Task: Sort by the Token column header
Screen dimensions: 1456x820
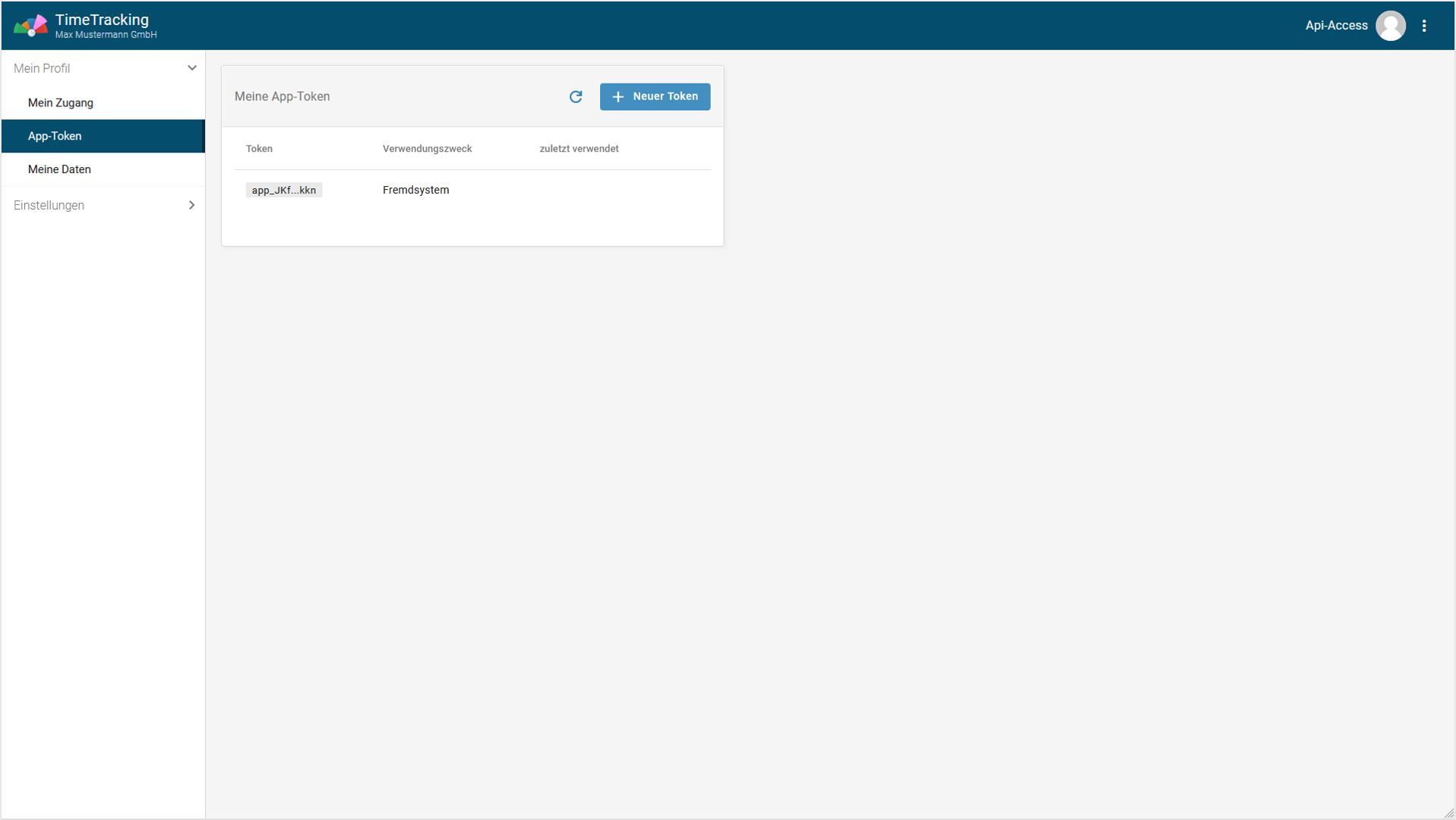Action: click(x=259, y=149)
